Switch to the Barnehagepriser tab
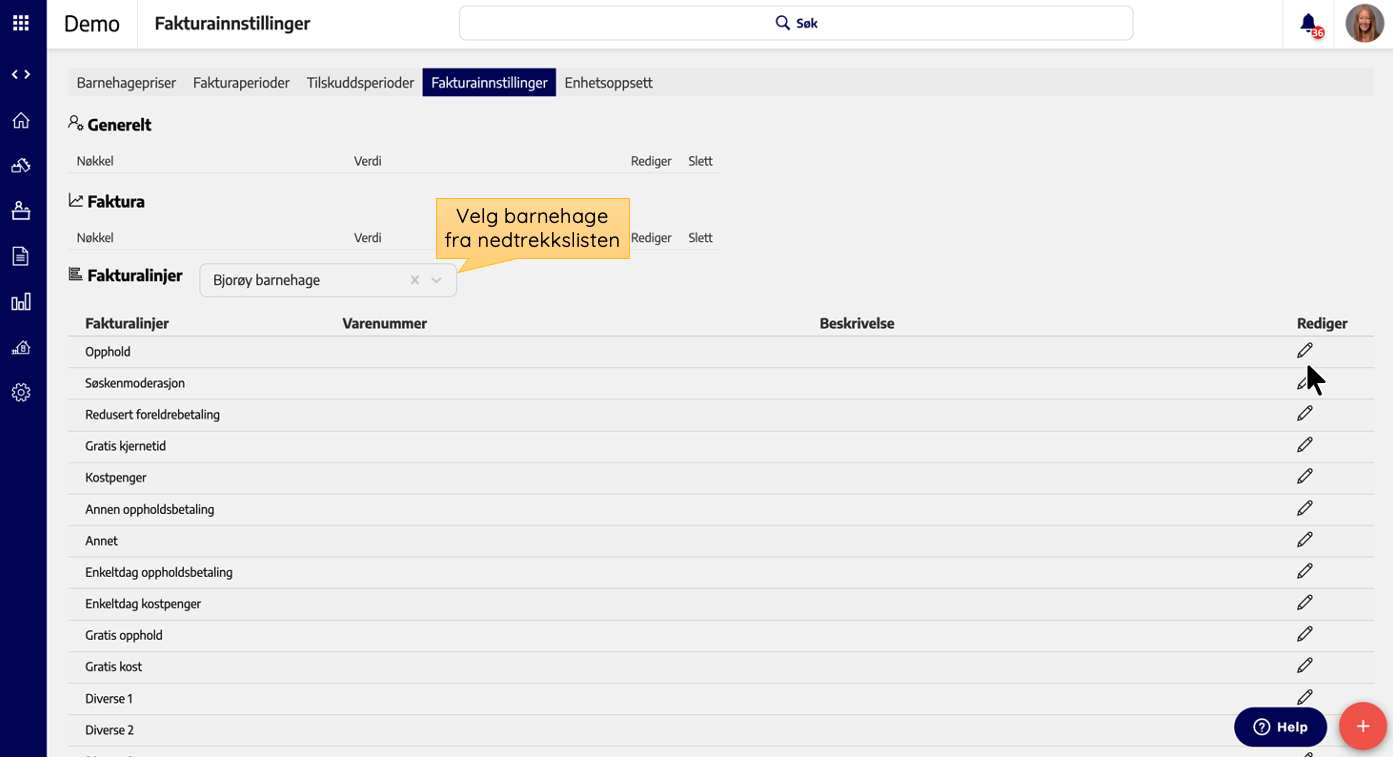 click(126, 83)
